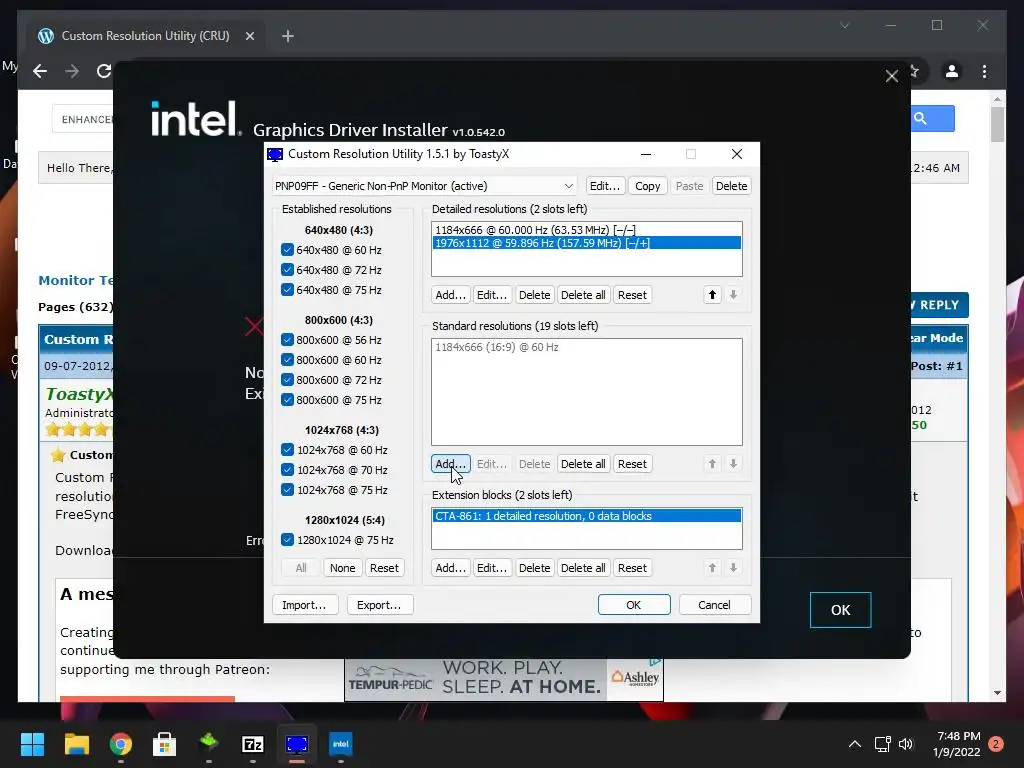Viewport: 1024px width, 768px height.
Task: Open Chrome three-dot menu
Action: [984, 71]
